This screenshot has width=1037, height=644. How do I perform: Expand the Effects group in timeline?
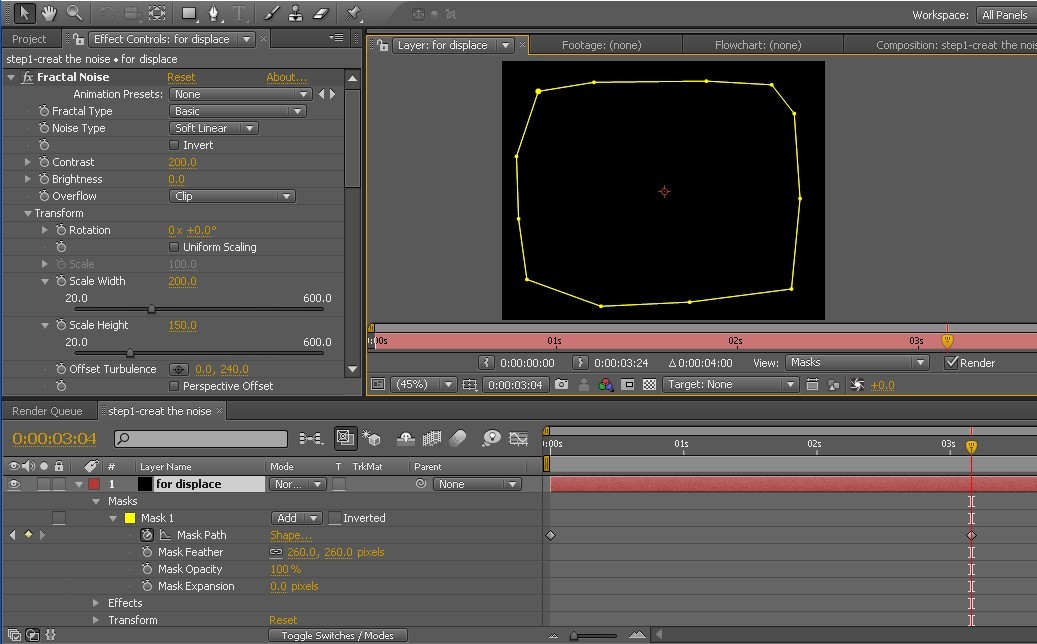tap(96, 603)
